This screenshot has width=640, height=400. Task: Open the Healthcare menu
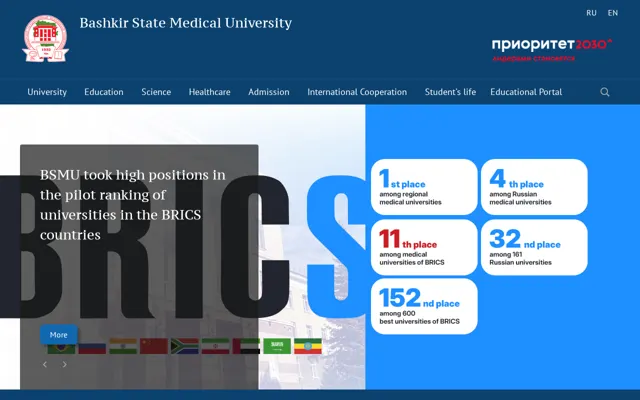[209, 92]
